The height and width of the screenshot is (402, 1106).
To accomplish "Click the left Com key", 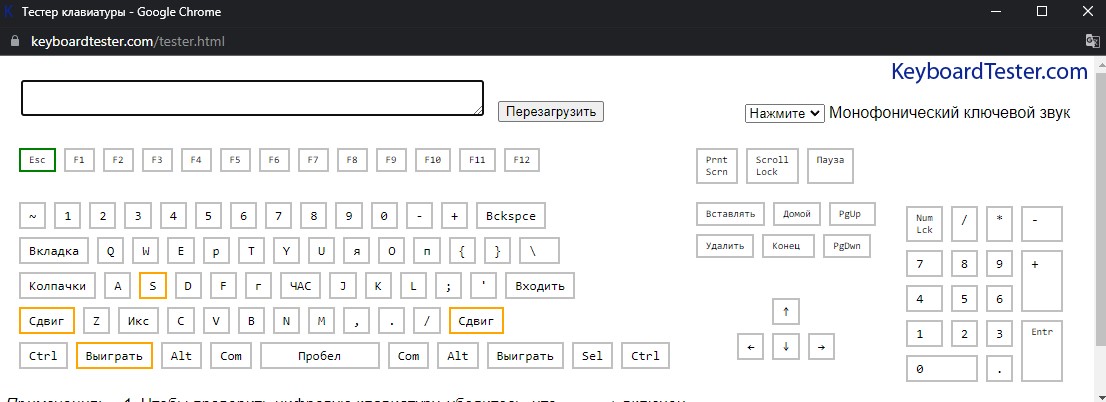I will coord(231,355).
